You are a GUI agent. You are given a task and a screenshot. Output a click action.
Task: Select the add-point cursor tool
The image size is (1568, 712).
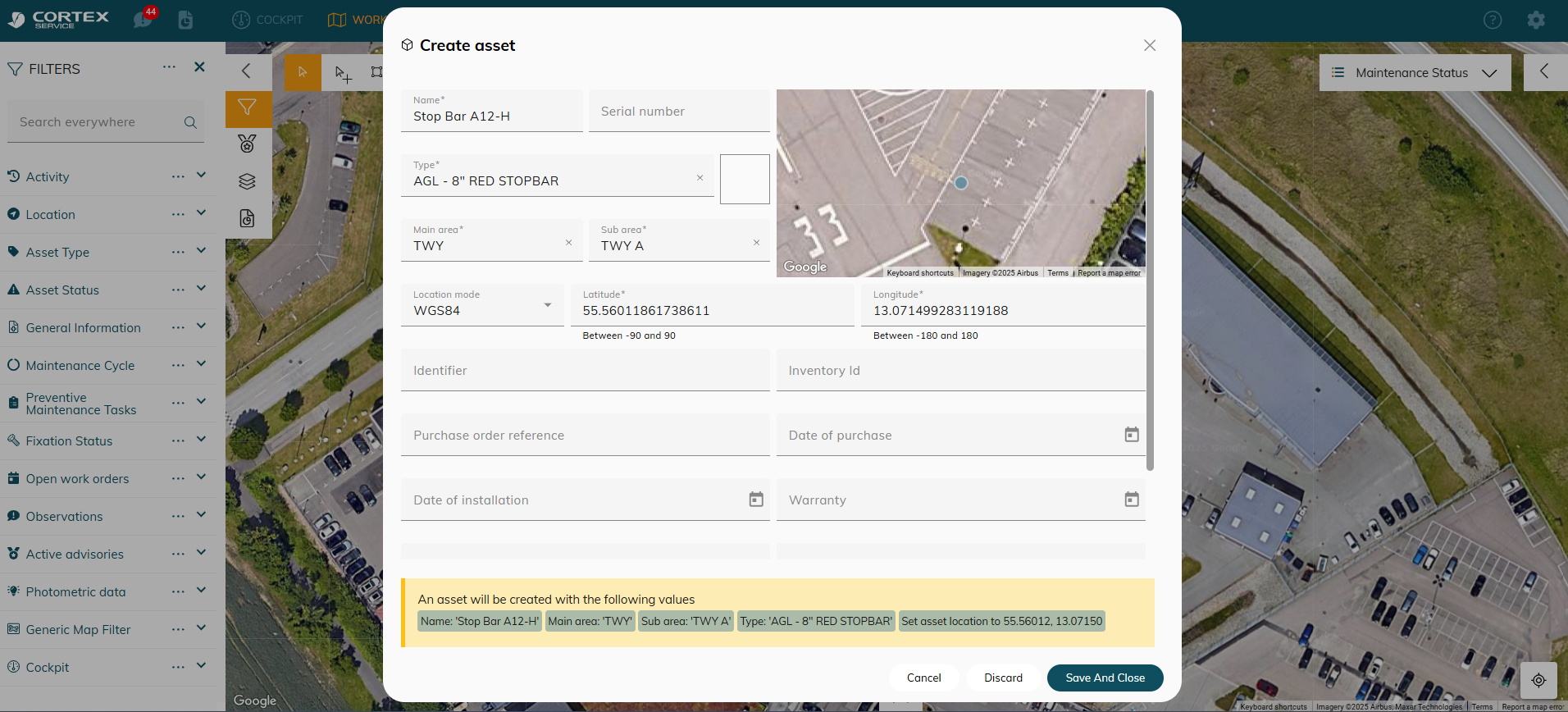(343, 74)
